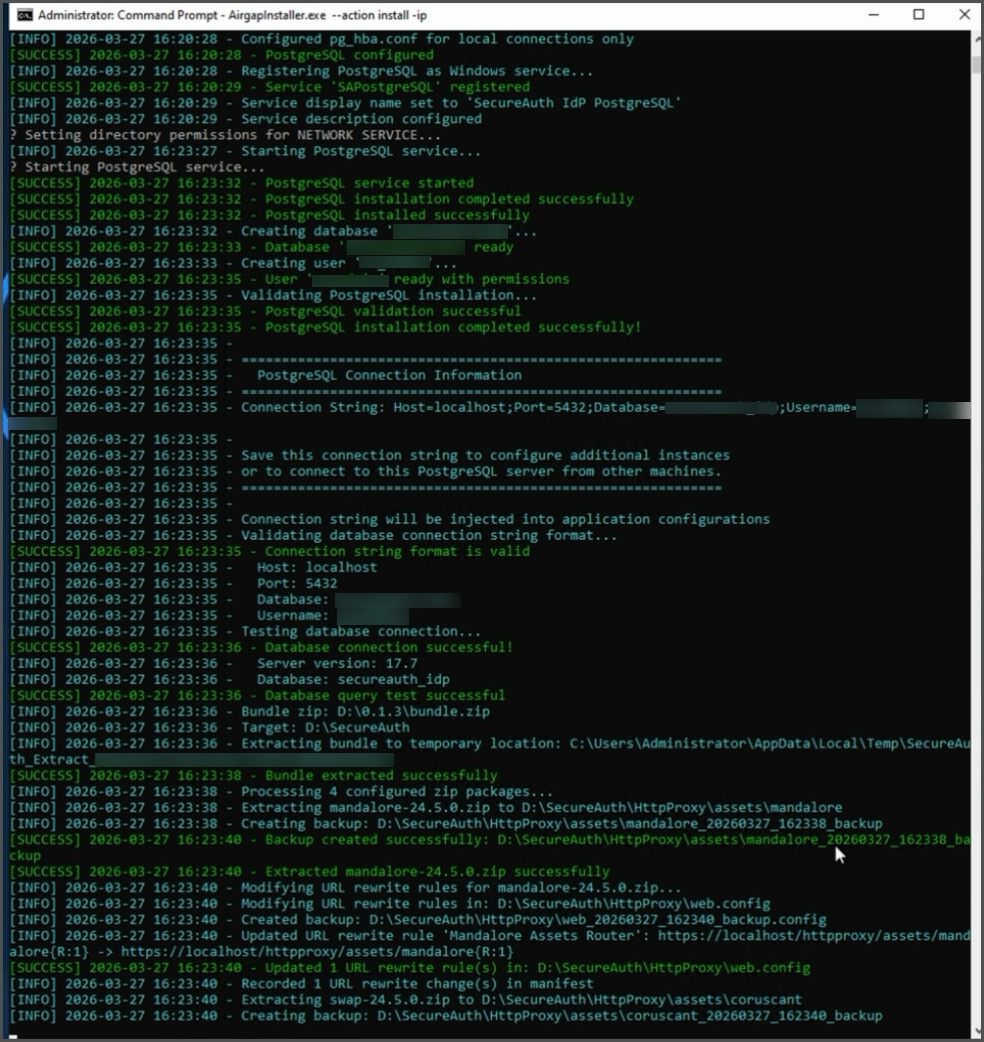Click line 'Database connection successful!'
This screenshot has width=984, height=1042.
coord(262,647)
